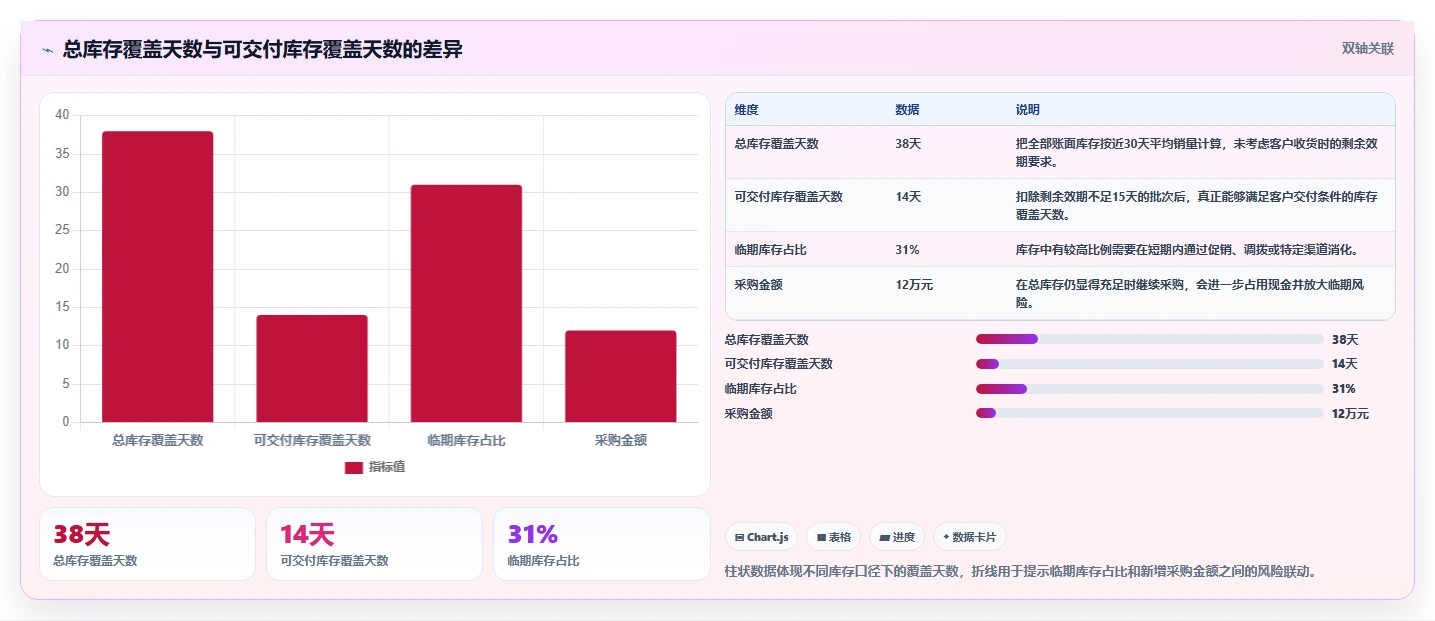The height and width of the screenshot is (621, 1435).
Task: Click the 采购金额 cell in table
Action: click(x=758, y=285)
